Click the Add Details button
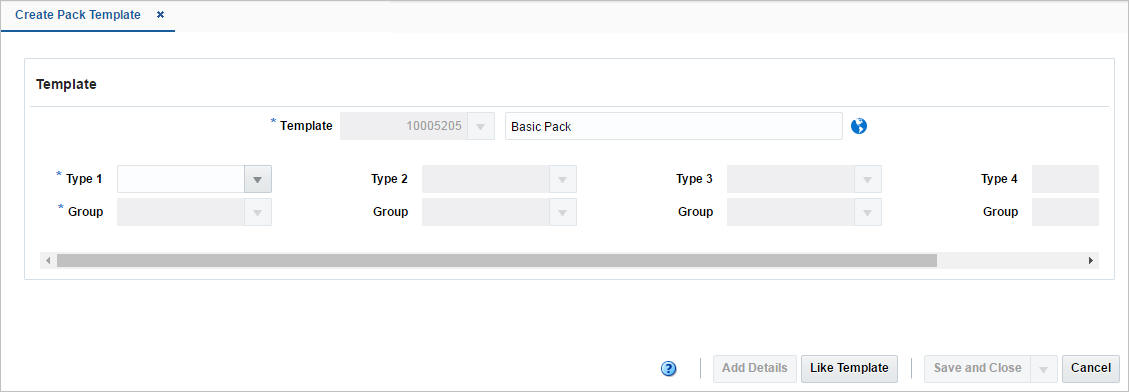 coord(755,368)
